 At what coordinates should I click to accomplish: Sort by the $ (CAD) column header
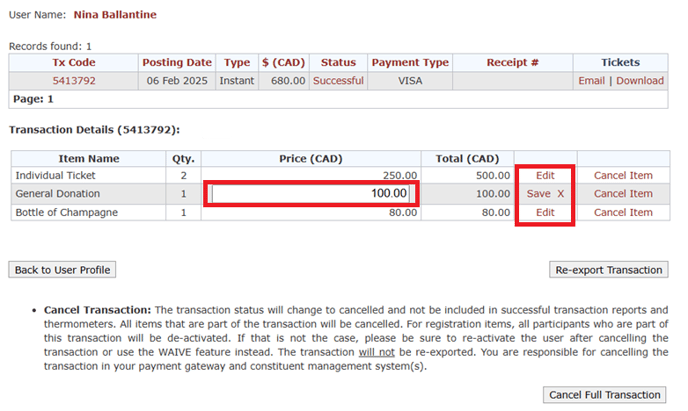[283, 62]
